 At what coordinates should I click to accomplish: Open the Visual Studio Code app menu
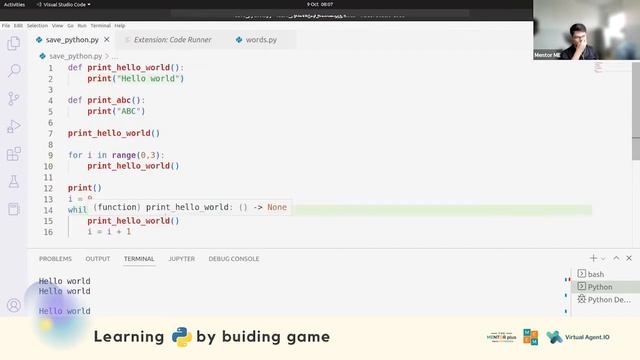[63, 4]
